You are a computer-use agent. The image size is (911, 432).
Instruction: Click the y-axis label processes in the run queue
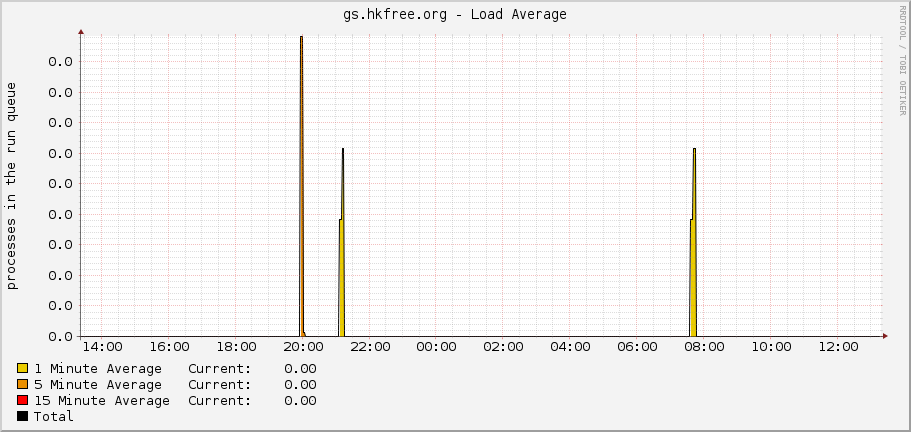[12, 186]
